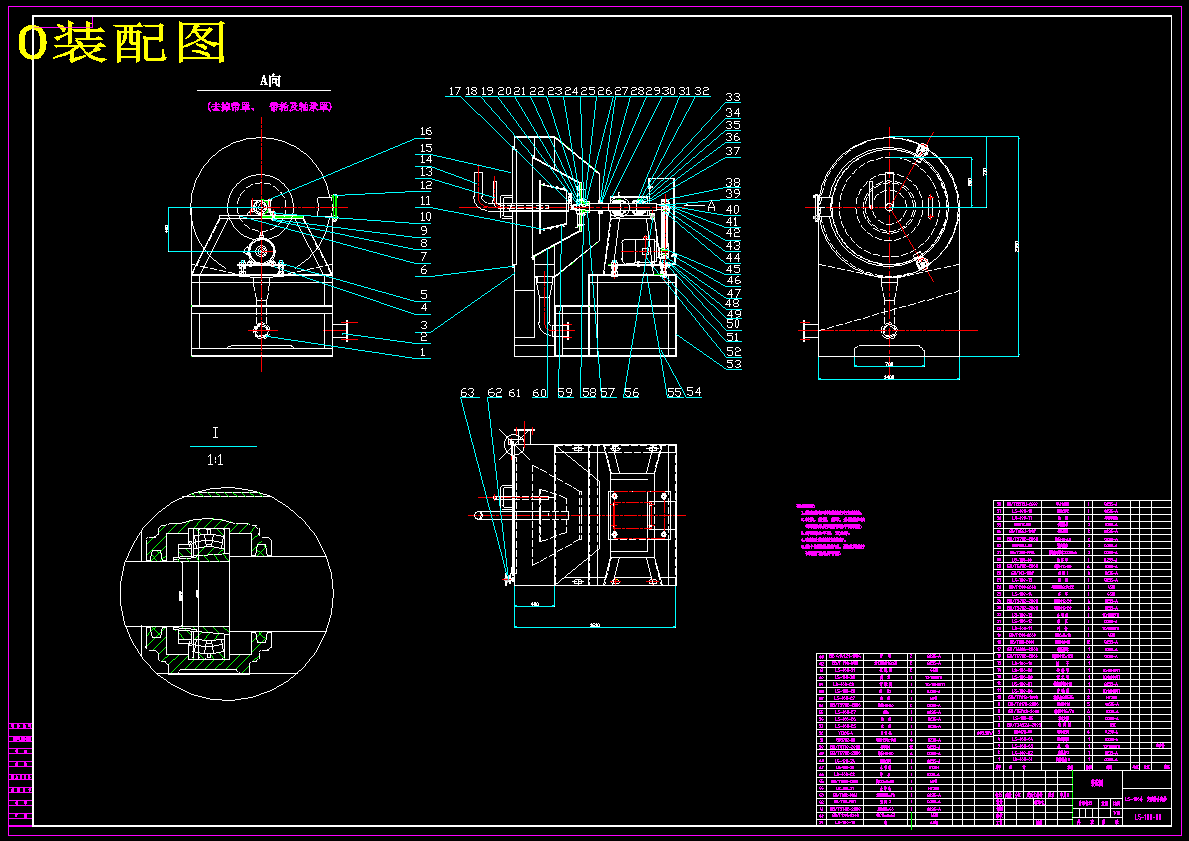Select part number 10 label

point(425,217)
